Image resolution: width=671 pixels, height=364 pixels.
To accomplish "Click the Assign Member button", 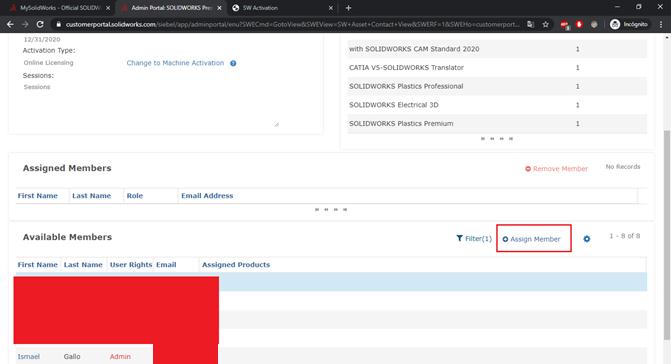I will tap(531, 239).
